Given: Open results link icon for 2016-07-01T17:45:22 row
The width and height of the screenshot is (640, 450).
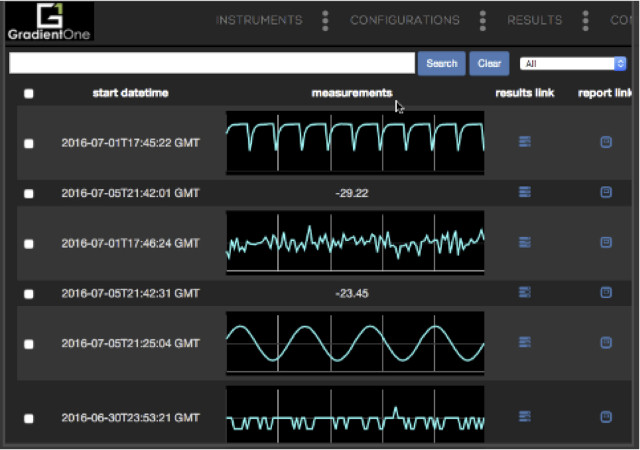Looking at the screenshot, I should click(525, 143).
